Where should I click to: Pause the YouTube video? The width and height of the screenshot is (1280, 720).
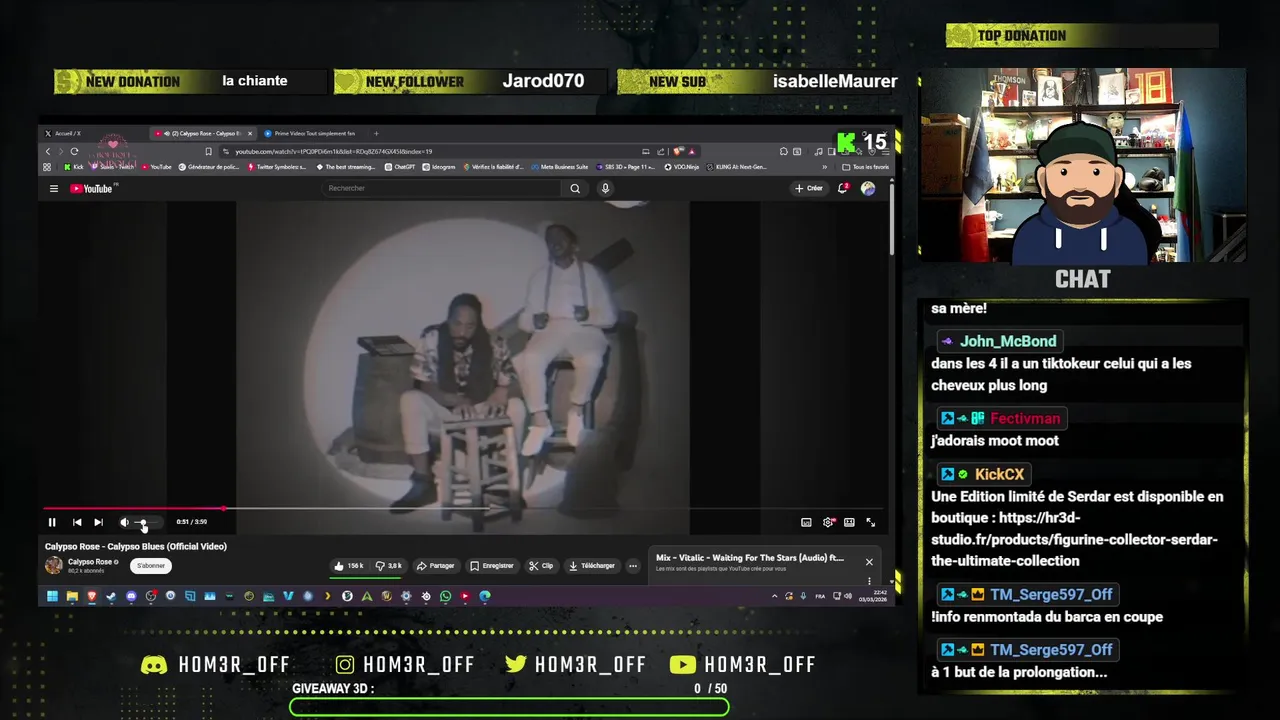point(52,522)
